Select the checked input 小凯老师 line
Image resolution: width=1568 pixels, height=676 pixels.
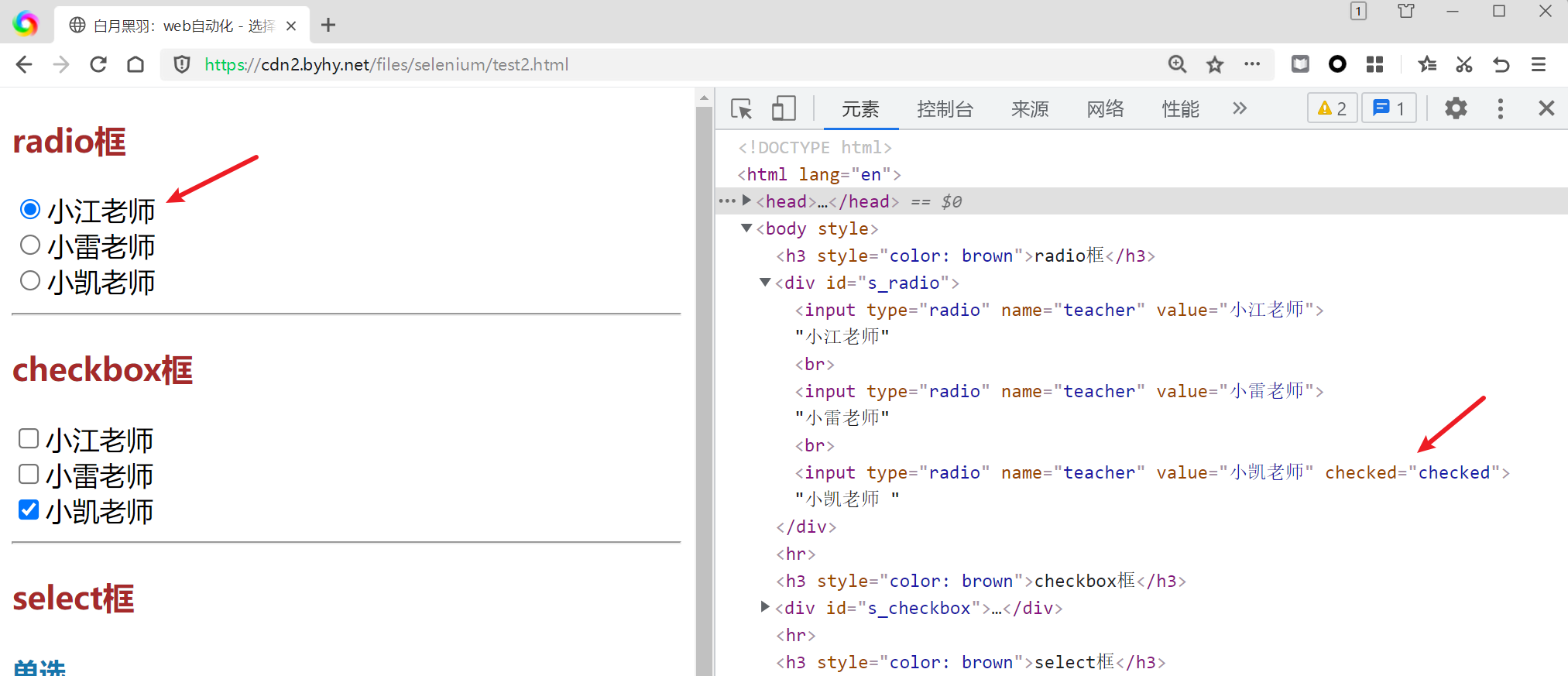coord(1152,472)
